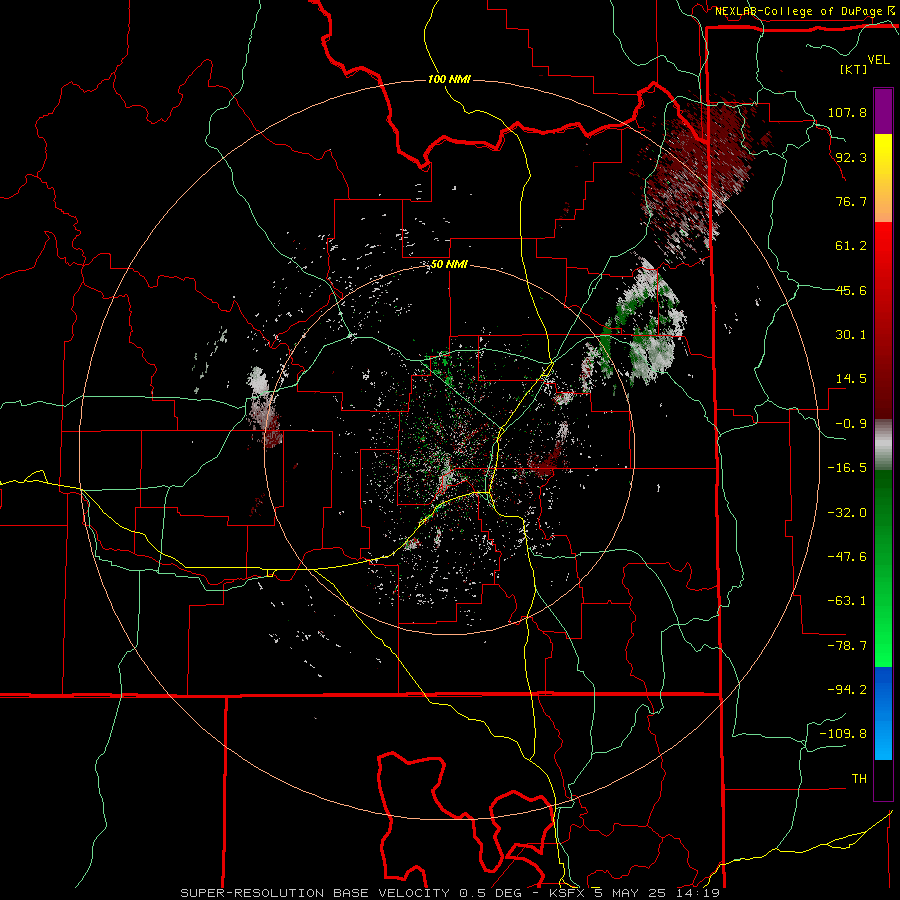
Task: Pick the blue segment of velocity color bar
Action: pyautogui.click(x=883, y=713)
